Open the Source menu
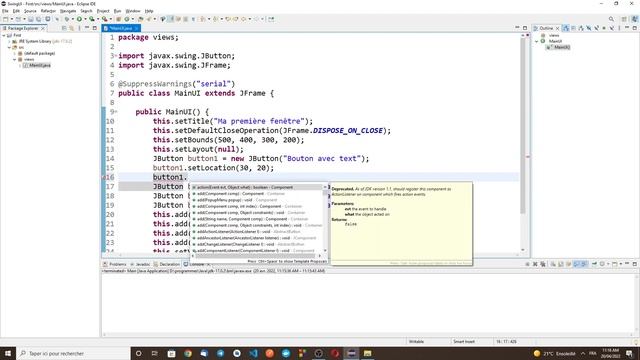 (30, 11)
